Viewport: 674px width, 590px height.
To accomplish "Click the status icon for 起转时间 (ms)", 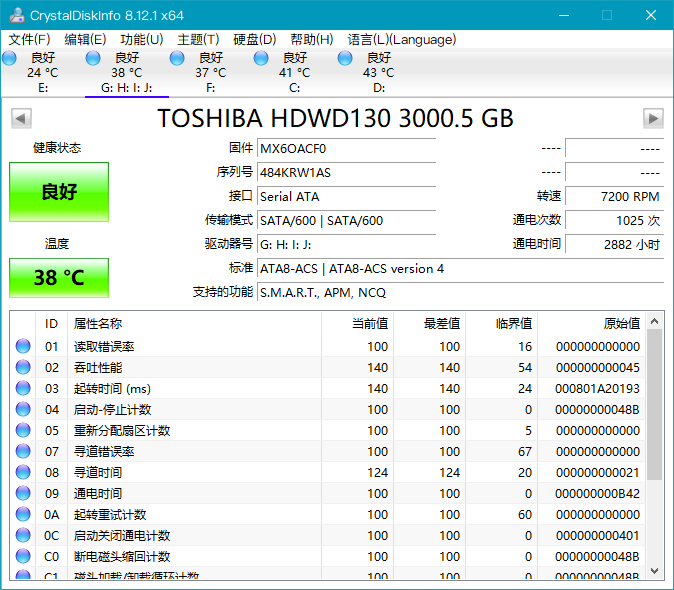I will click(23, 388).
